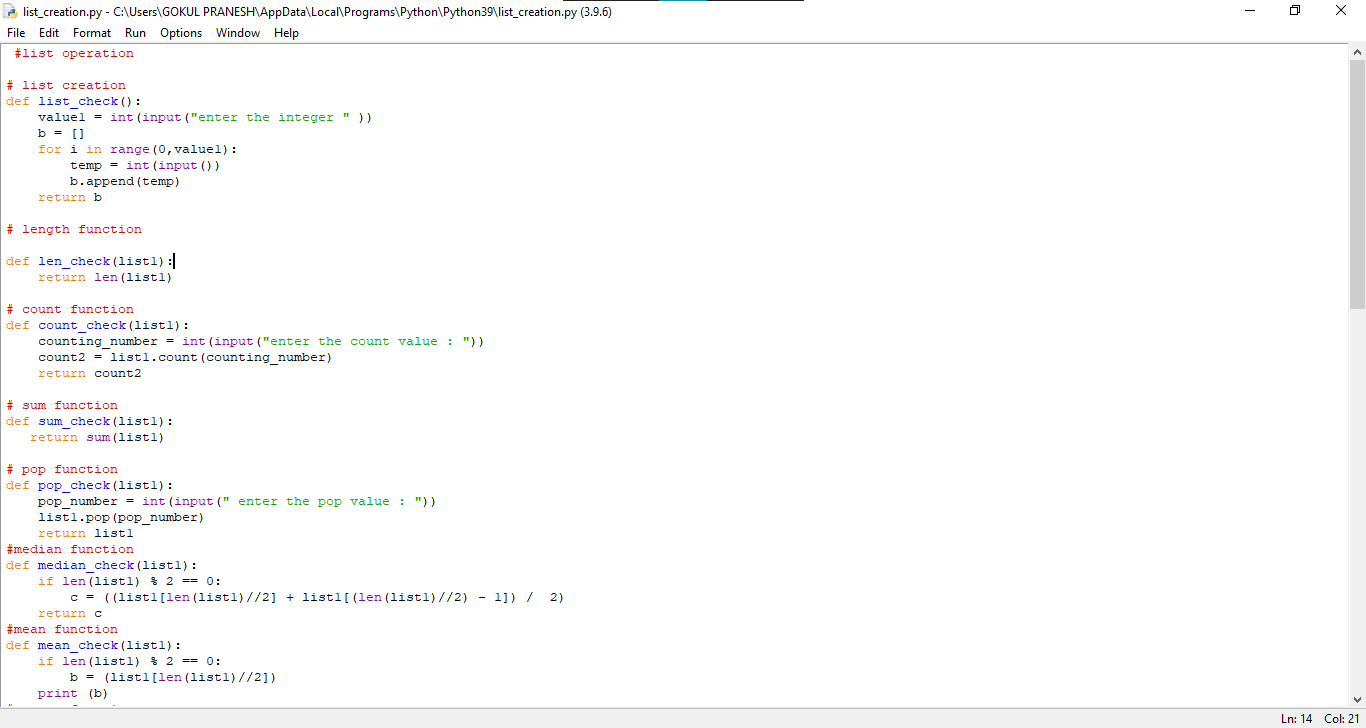Click the '# list creation' comment
The height and width of the screenshot is (728, 1366).
[66, 85]
